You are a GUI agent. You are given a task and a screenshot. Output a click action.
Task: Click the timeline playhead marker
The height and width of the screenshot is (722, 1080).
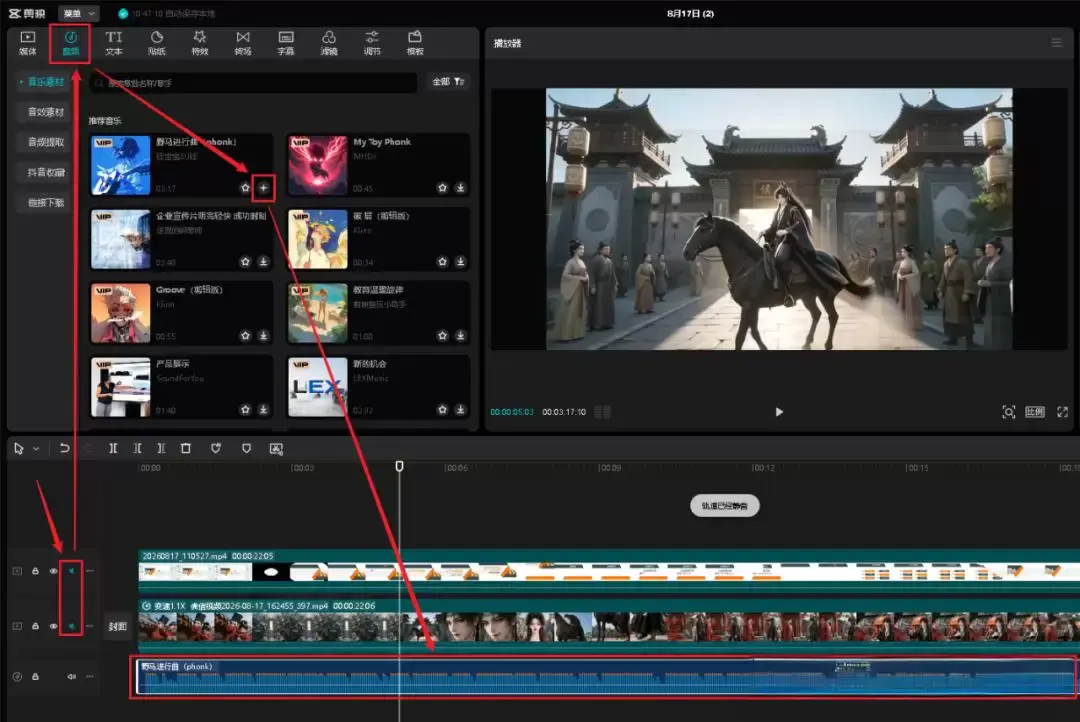[x=399, y=466]
